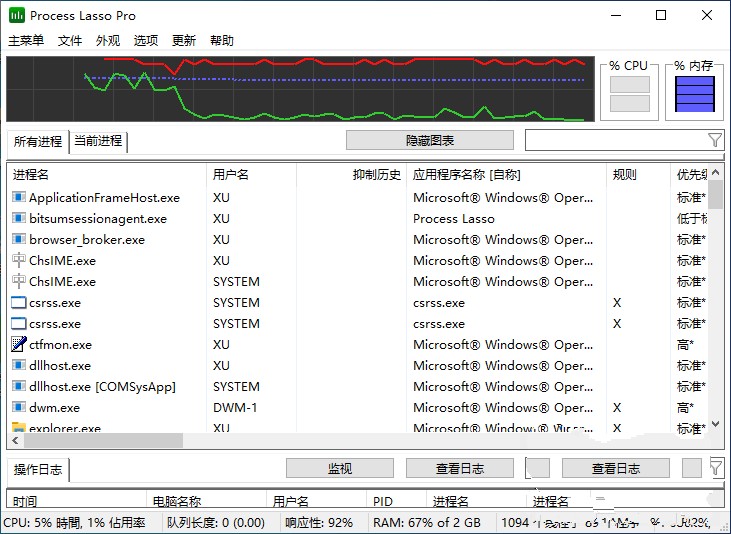Click the CPU: 5% status bar entry
731x534 pixels.
(x=75, y=522)
